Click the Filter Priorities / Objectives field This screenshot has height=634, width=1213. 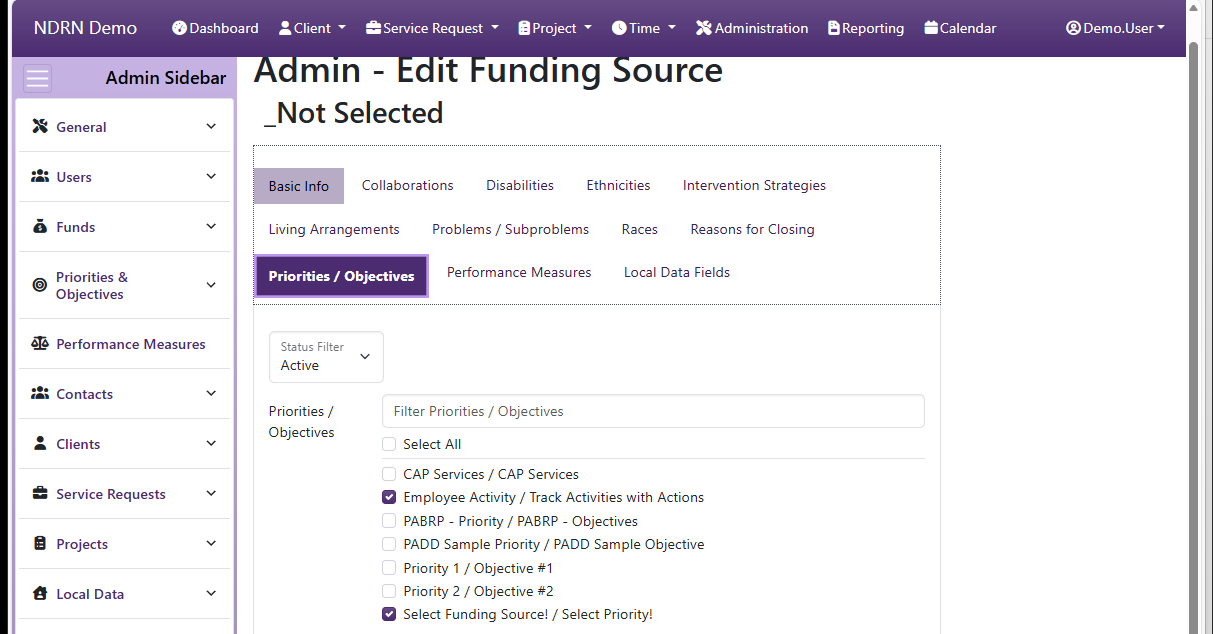pos(653,411)
